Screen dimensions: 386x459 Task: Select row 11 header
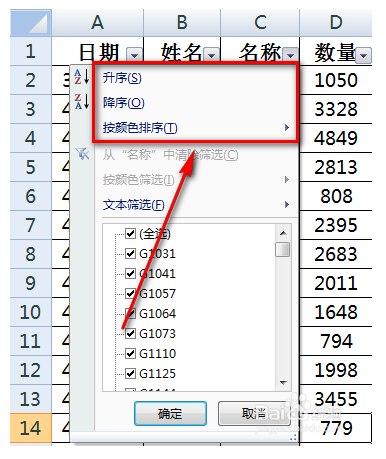pyautogui.click(x=31, y=341)
